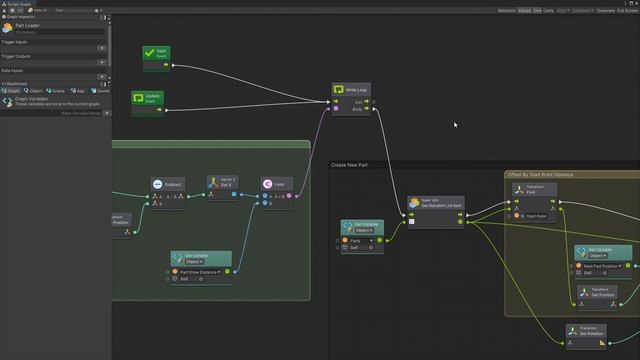Click the Get Random List Item super unit icon
640x360 pixels.
tap(414, 202)
